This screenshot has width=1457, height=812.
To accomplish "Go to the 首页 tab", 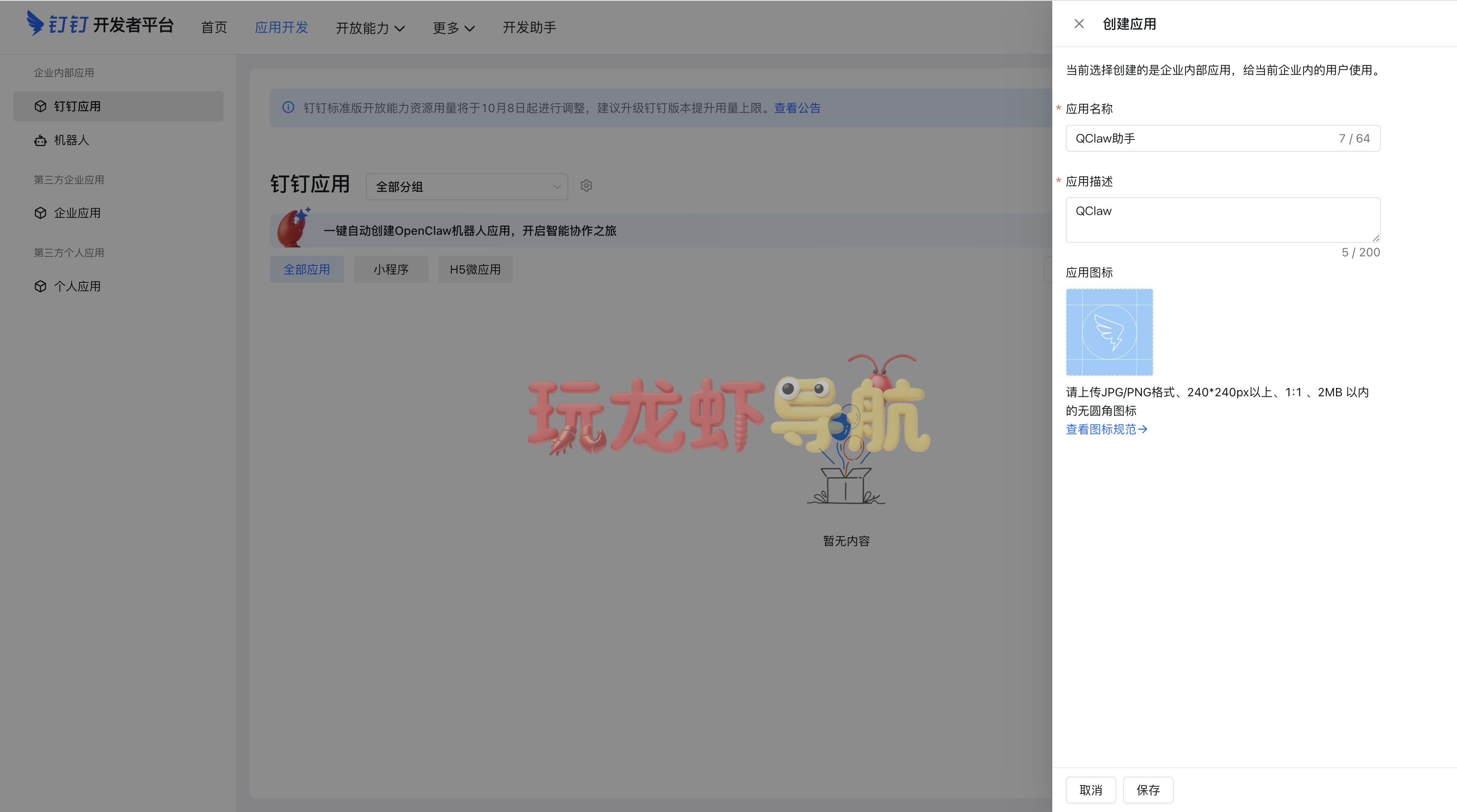I will coord(214,27).
